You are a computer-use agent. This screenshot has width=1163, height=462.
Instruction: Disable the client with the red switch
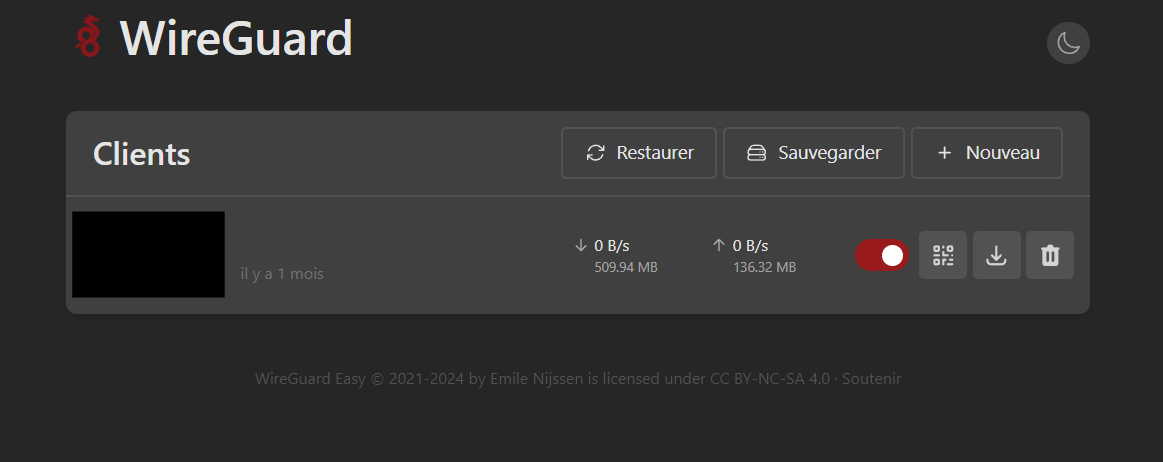point(881,255)
